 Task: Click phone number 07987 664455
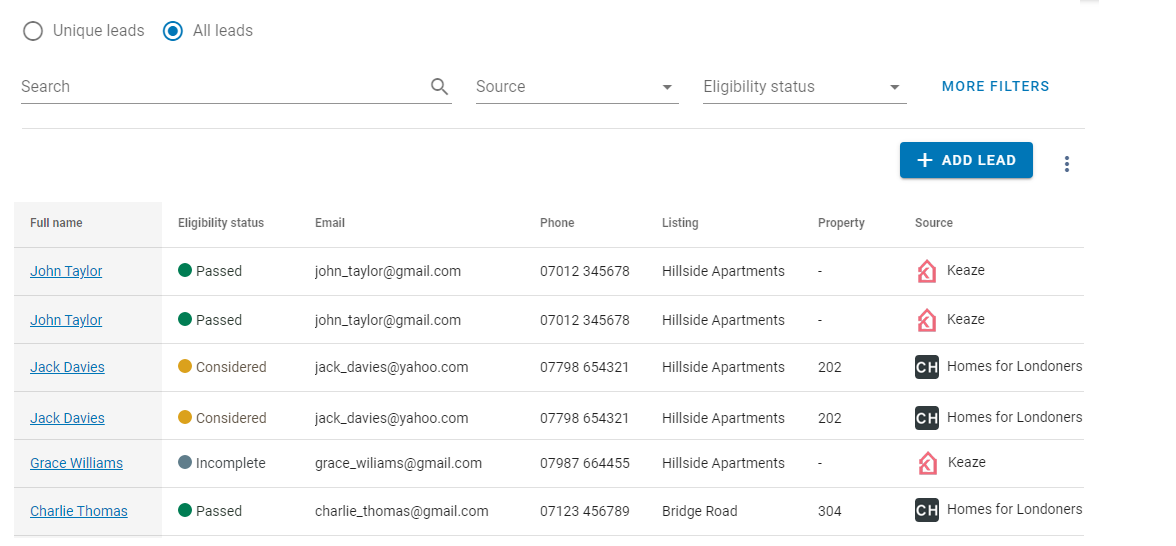[585, 464]
